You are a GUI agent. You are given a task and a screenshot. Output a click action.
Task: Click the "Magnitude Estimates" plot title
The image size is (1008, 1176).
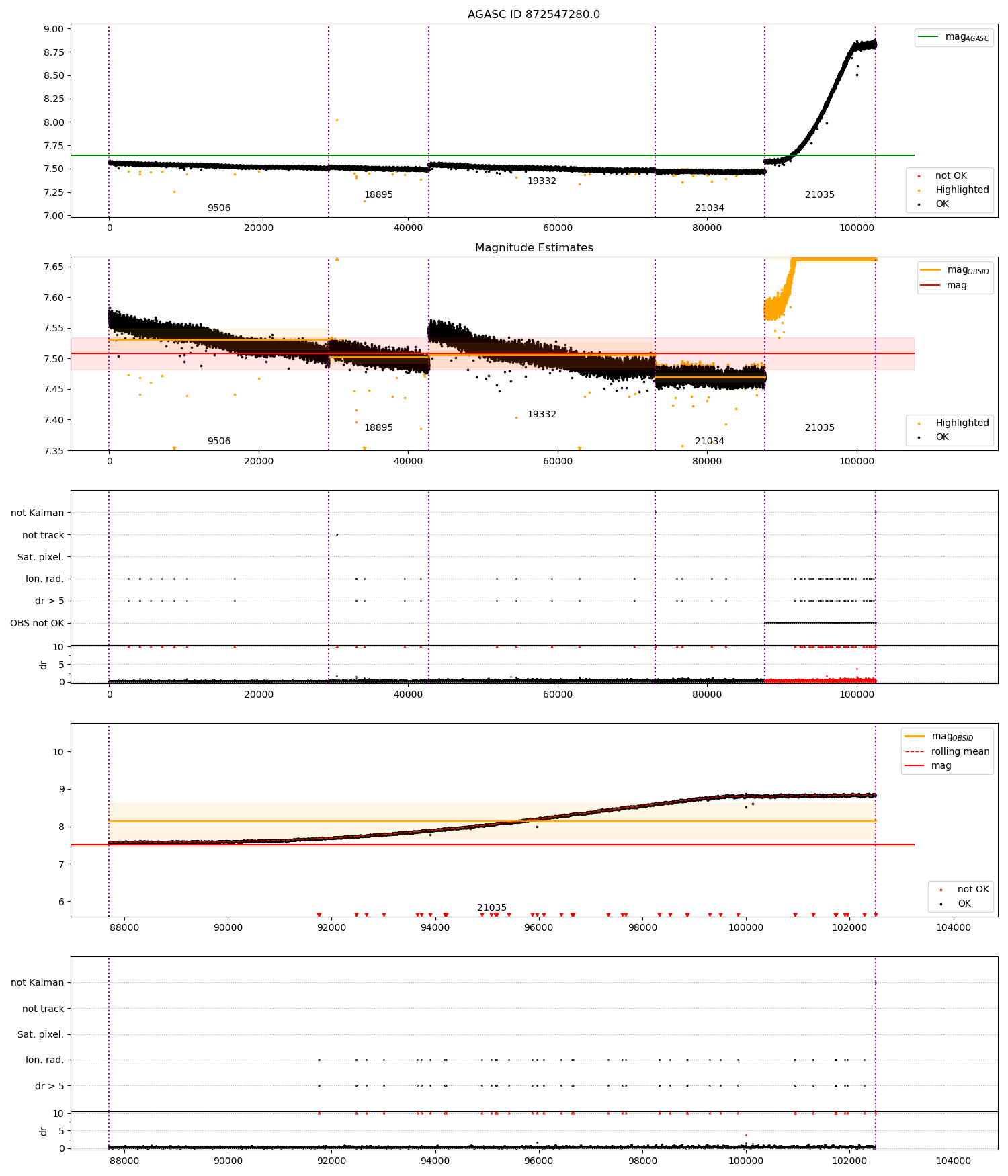coord(534,248)
